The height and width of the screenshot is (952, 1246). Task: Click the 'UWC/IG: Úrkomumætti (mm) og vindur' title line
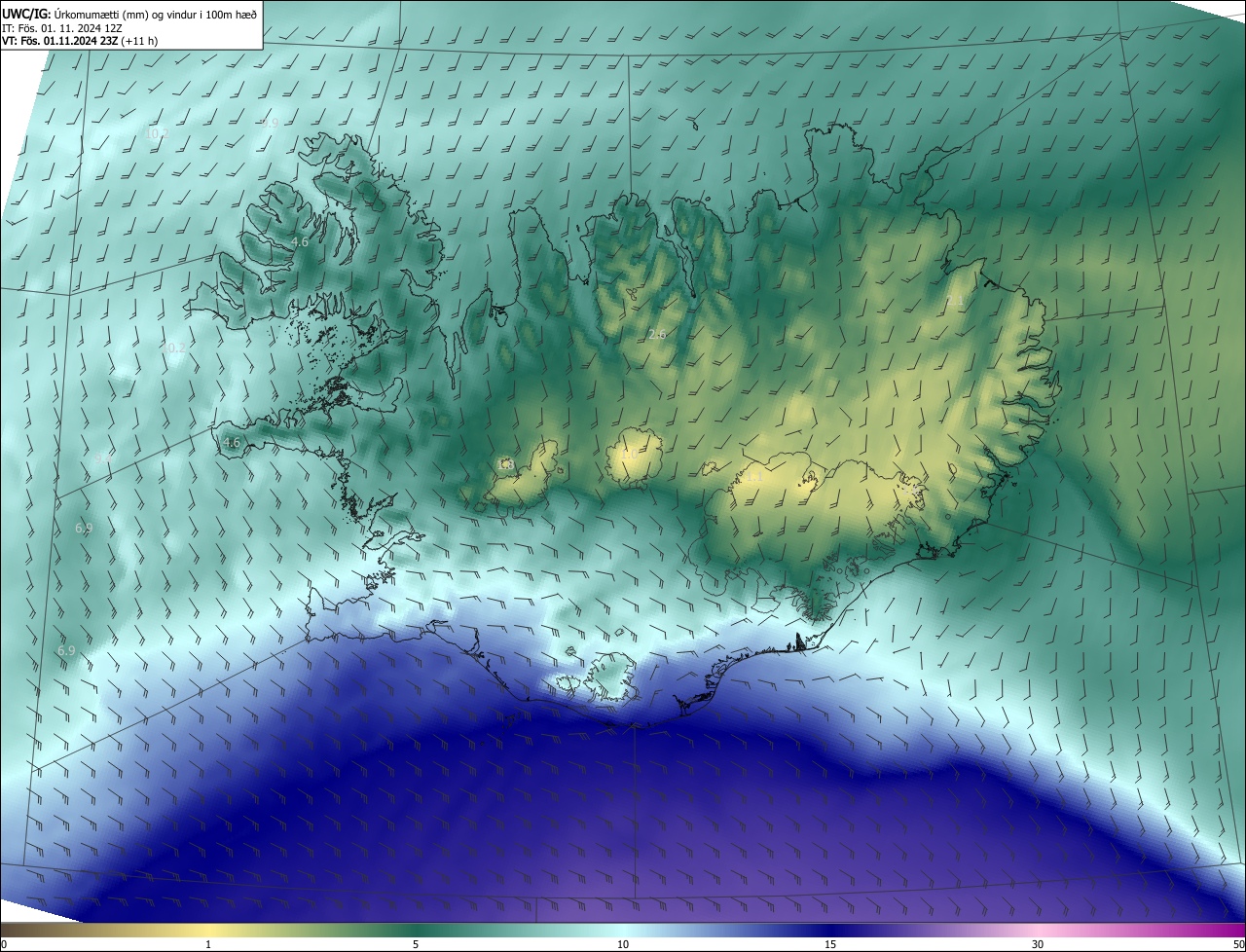pos(129,13)
